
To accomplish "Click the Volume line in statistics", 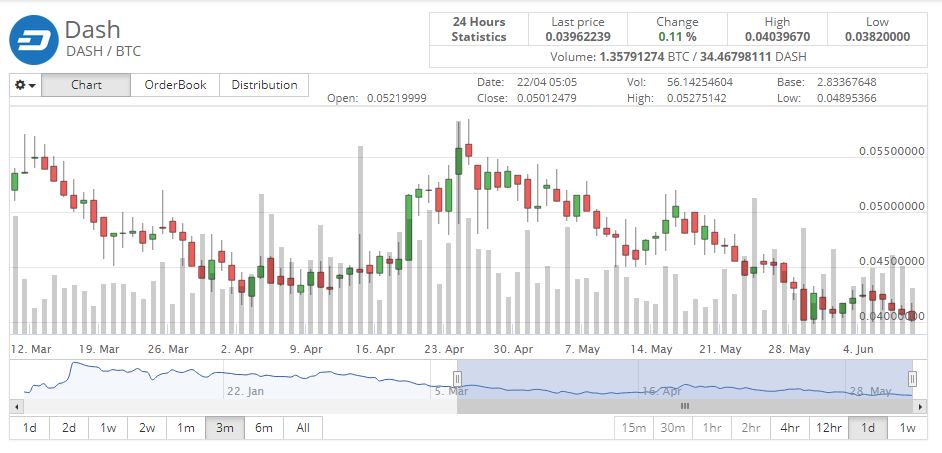I will tap(678, 57).
